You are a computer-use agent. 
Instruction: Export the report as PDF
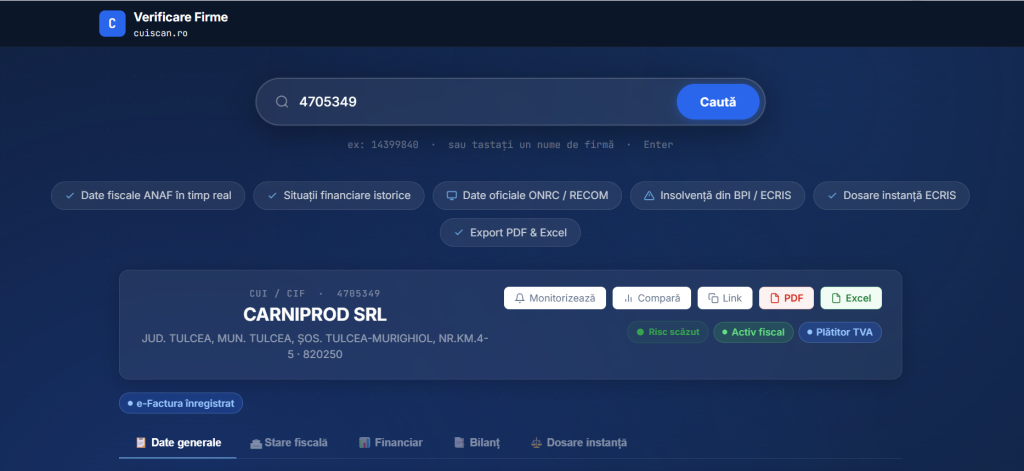click(786, 298)
